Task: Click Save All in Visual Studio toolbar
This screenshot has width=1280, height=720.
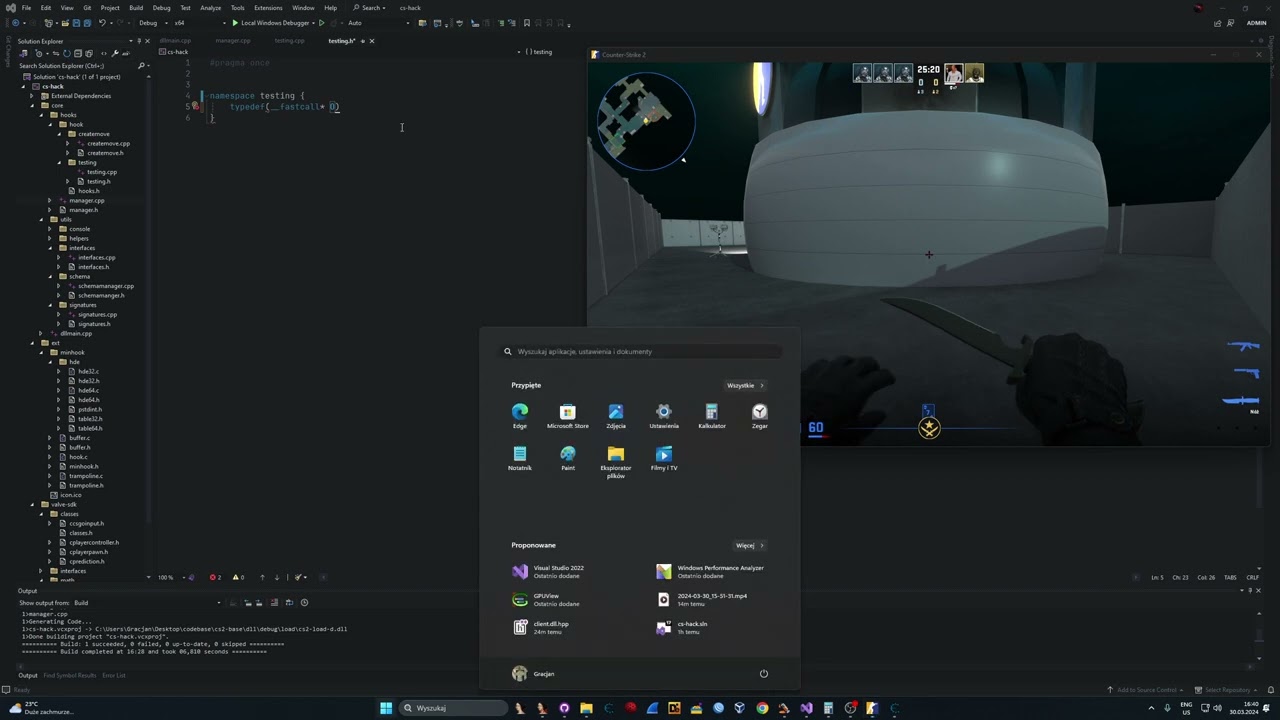Action: click(87, 23)
